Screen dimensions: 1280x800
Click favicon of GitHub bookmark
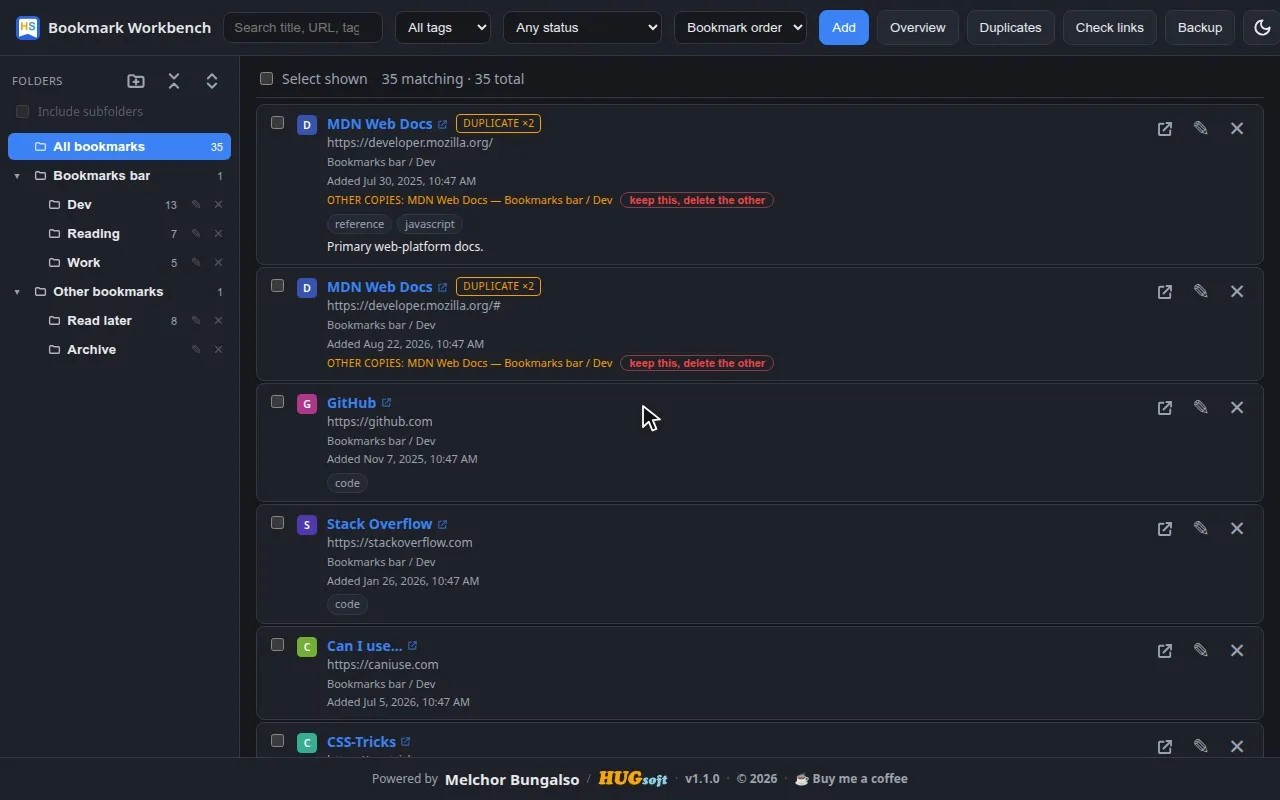point(307,404)
